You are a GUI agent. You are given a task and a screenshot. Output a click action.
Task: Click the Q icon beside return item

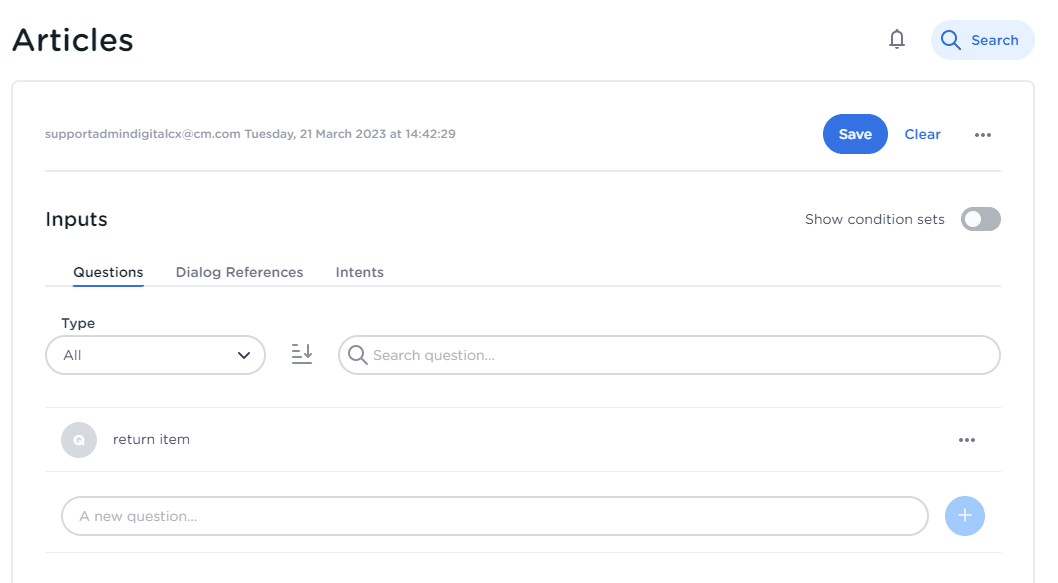pyautogui.click(x=79, y=440)
